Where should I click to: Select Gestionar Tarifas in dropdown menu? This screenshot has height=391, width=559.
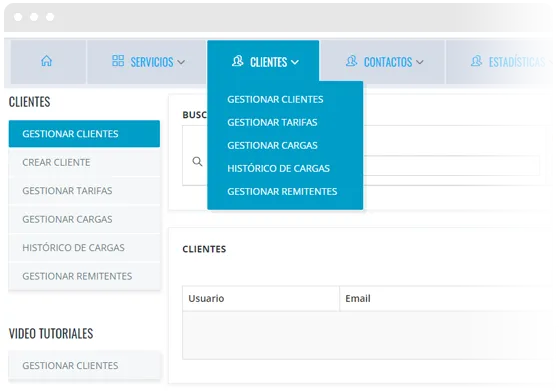pyautogui.click(x=272, y=123)
